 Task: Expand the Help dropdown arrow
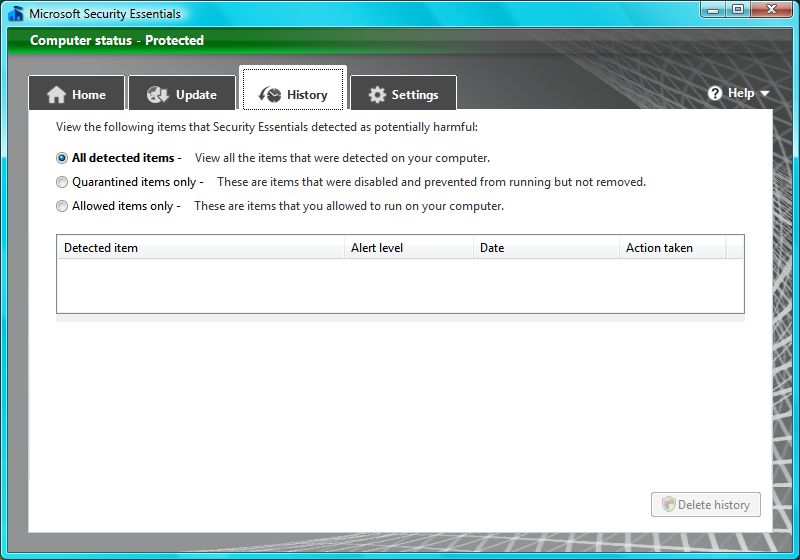pyautogui.click(x=764, y=94)
